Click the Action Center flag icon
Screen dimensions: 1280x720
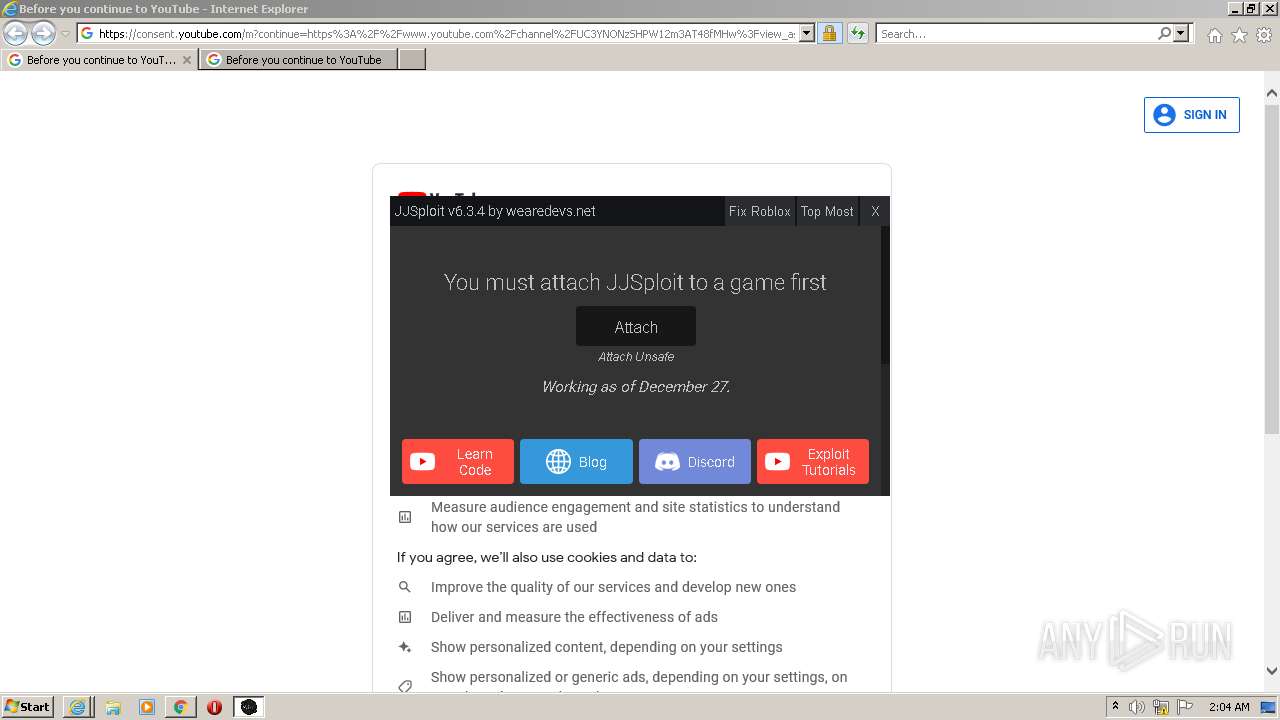click(x=1185, y=707)
